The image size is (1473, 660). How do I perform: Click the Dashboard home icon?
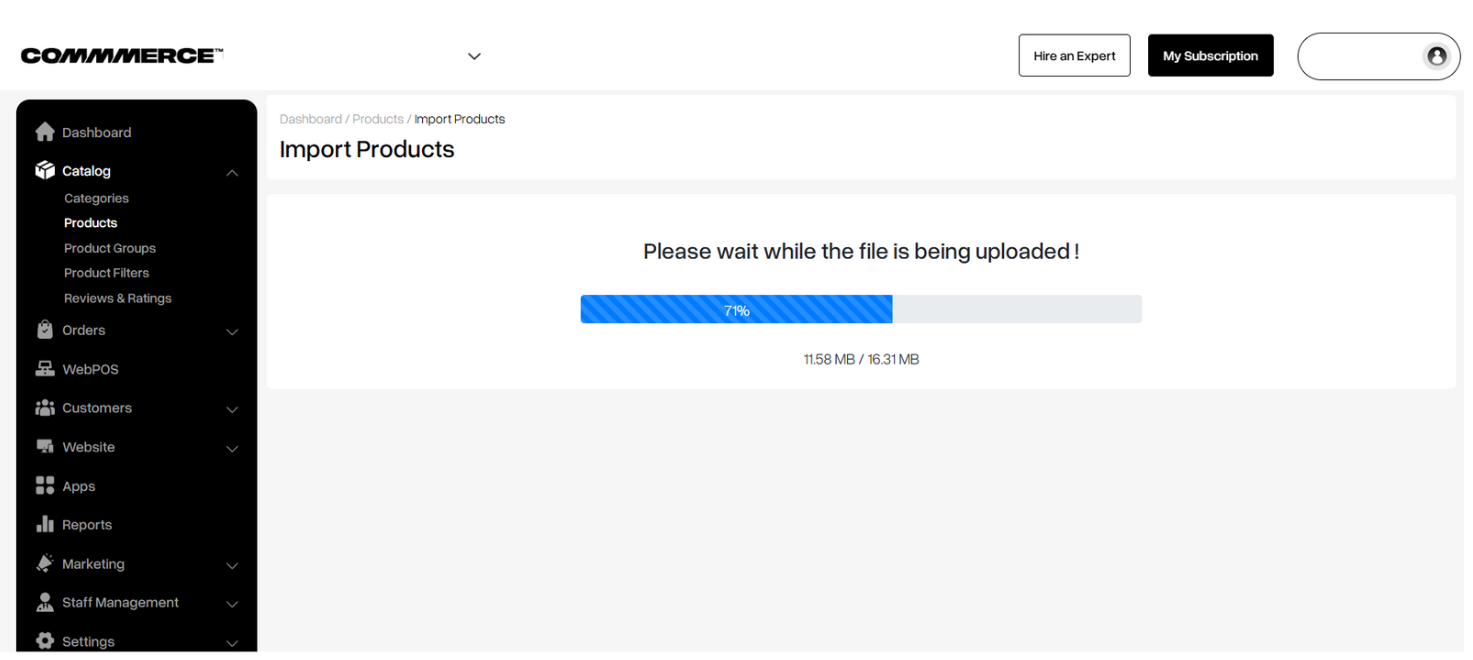pos(45,133)
